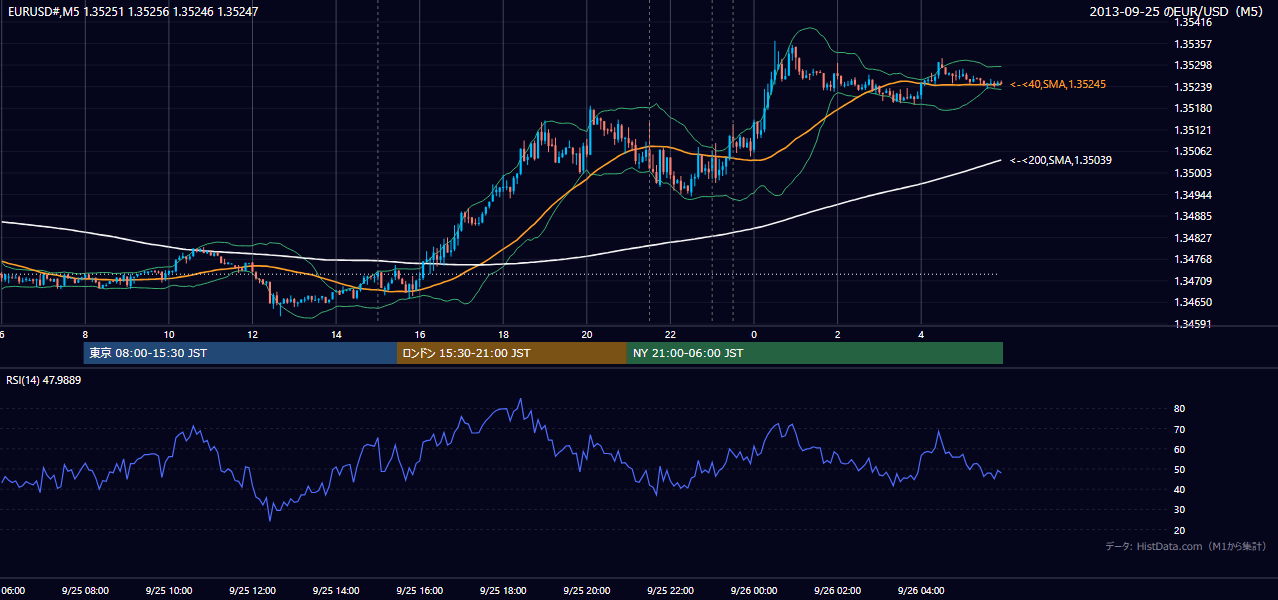
Task: Click RSI axis level 80
Action: click(x=1179, y=409)
